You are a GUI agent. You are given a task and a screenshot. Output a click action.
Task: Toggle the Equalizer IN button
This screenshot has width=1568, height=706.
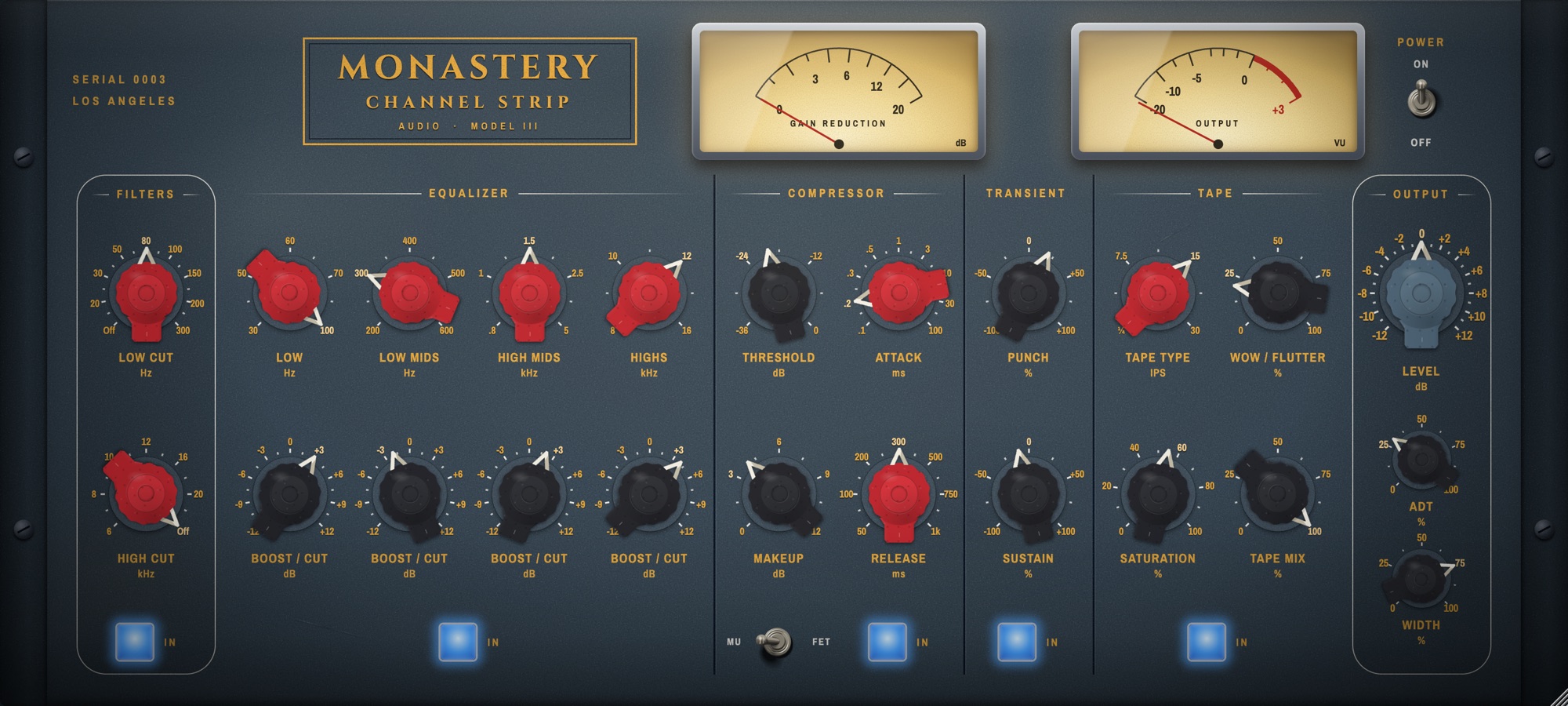[458, 642]
